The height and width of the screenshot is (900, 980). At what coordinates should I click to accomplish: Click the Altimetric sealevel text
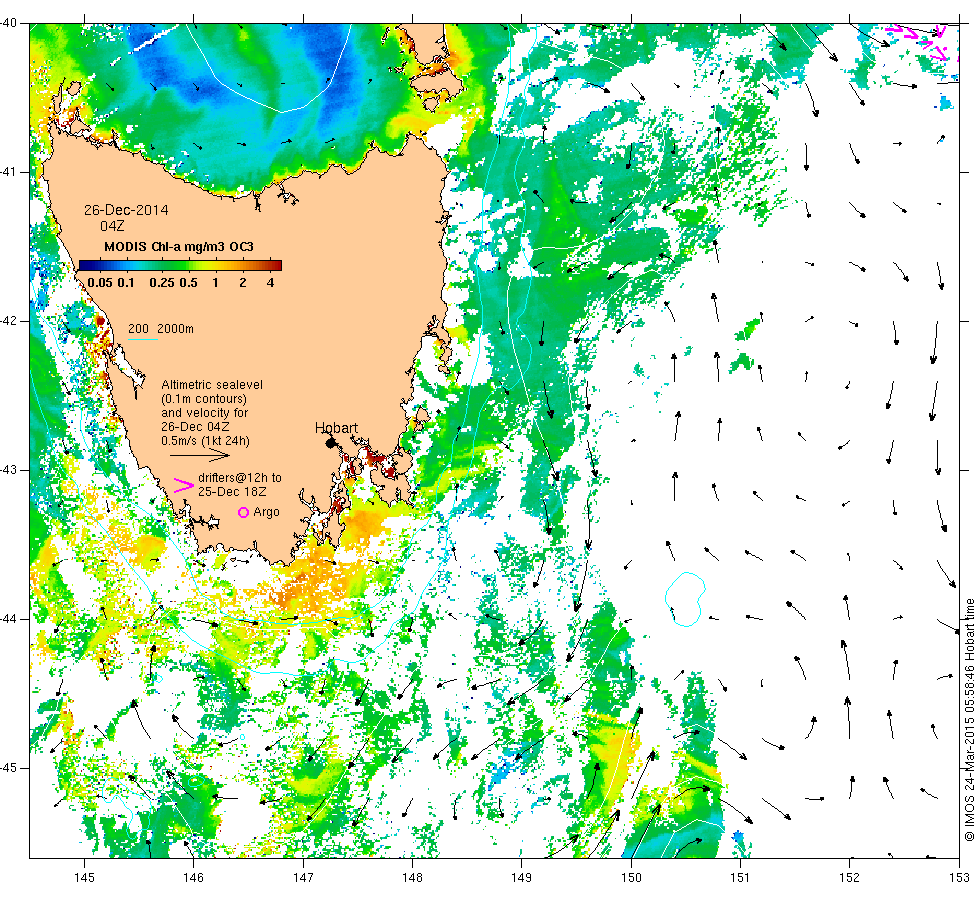pos(212,385)
